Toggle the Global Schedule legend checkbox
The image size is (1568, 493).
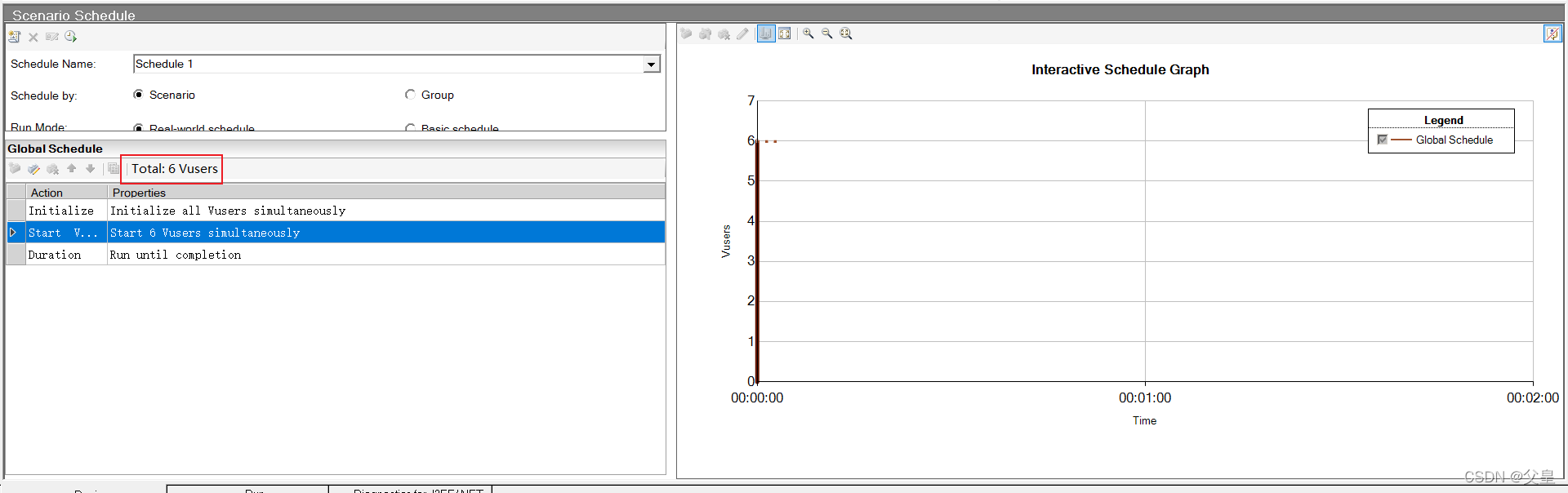(1382, 140)
